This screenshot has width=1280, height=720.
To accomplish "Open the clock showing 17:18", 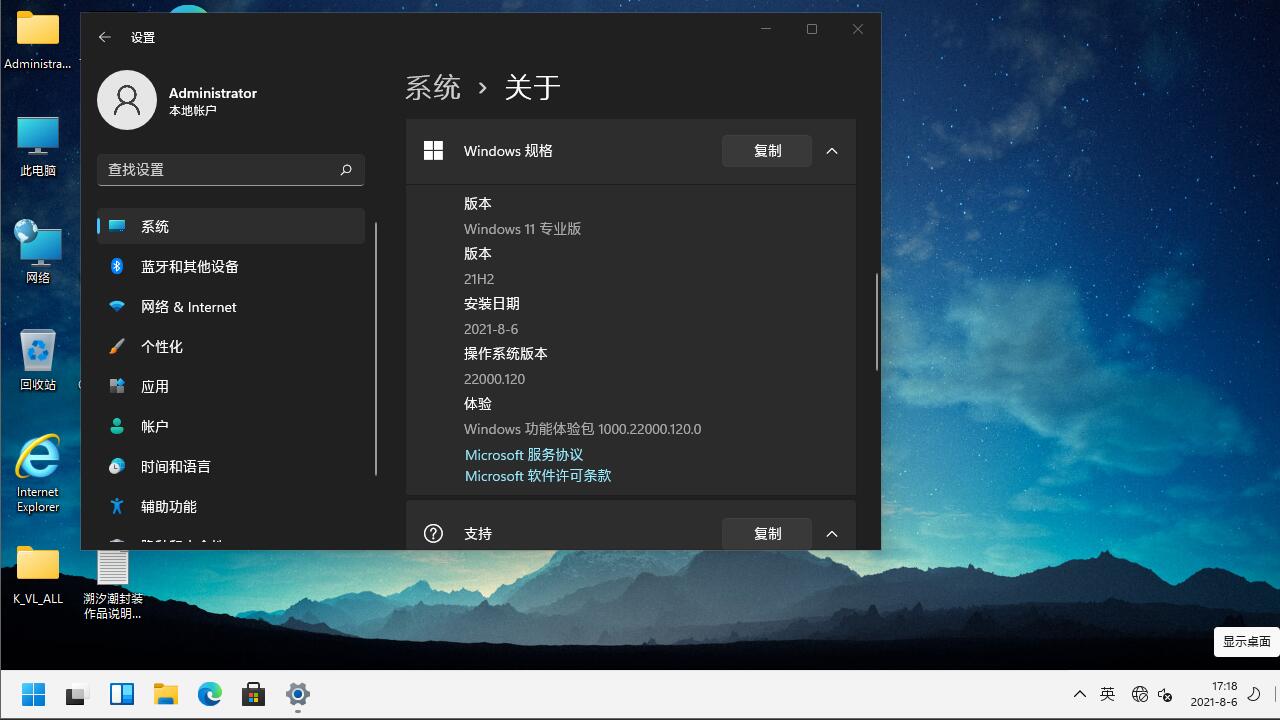I will (1214, 694).
